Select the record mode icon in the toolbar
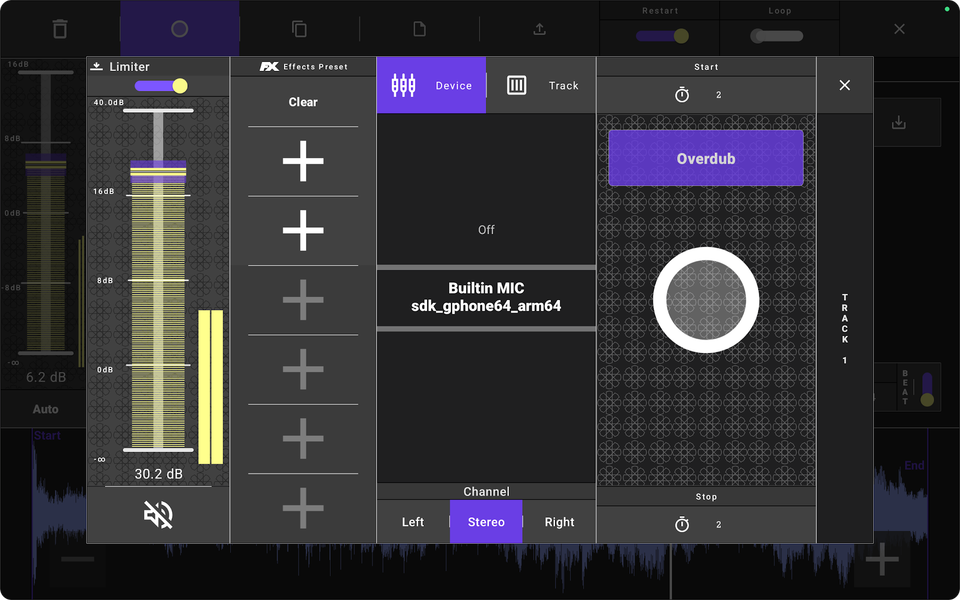 click(x=179, y=28)
